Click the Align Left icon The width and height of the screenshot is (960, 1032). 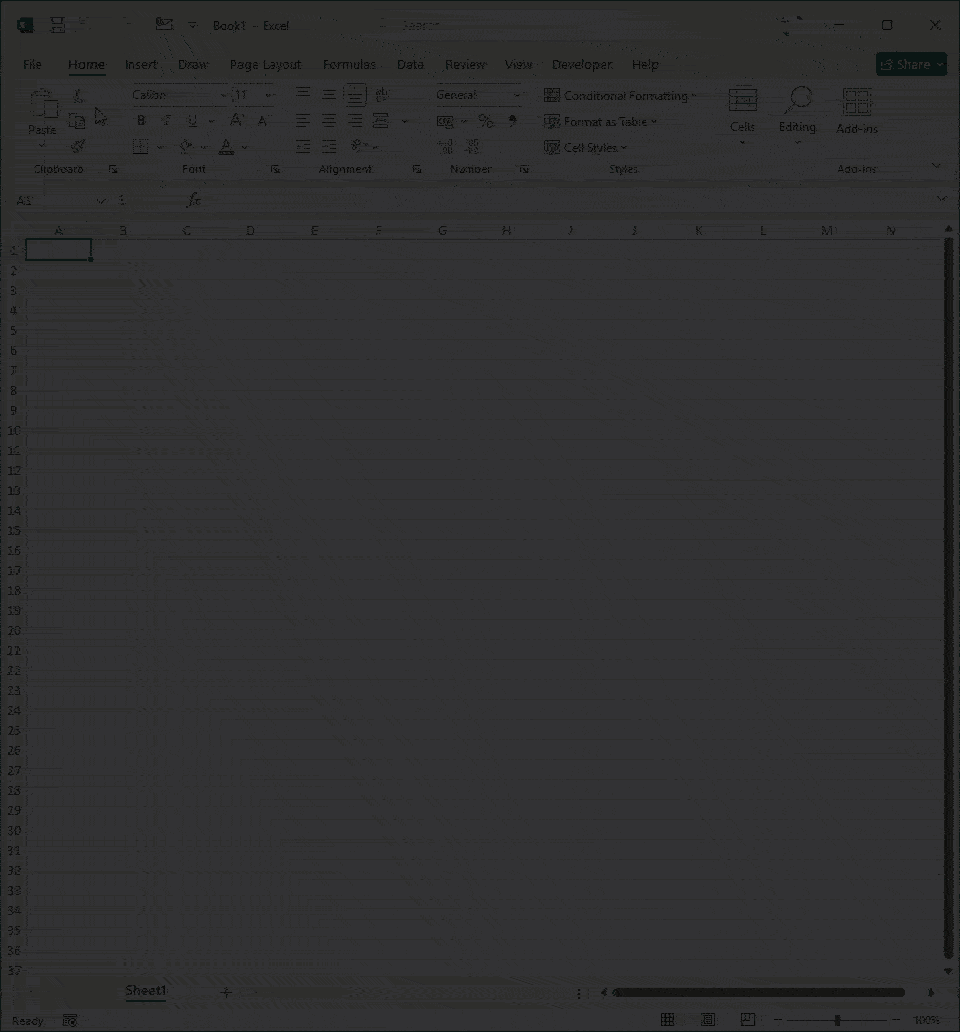[303, 120]
